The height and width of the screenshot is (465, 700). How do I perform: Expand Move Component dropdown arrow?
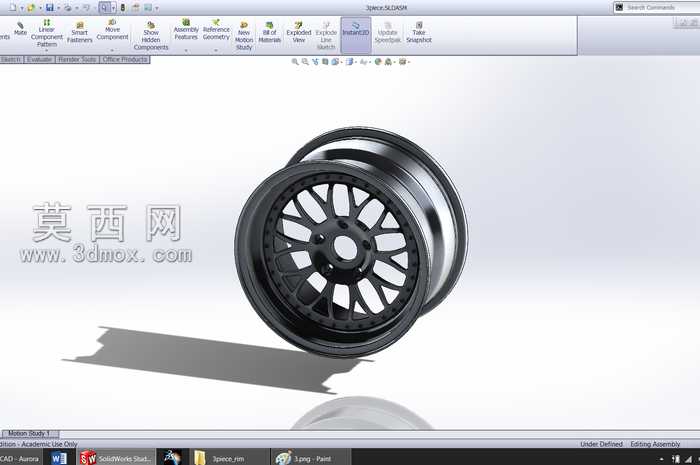112,50
